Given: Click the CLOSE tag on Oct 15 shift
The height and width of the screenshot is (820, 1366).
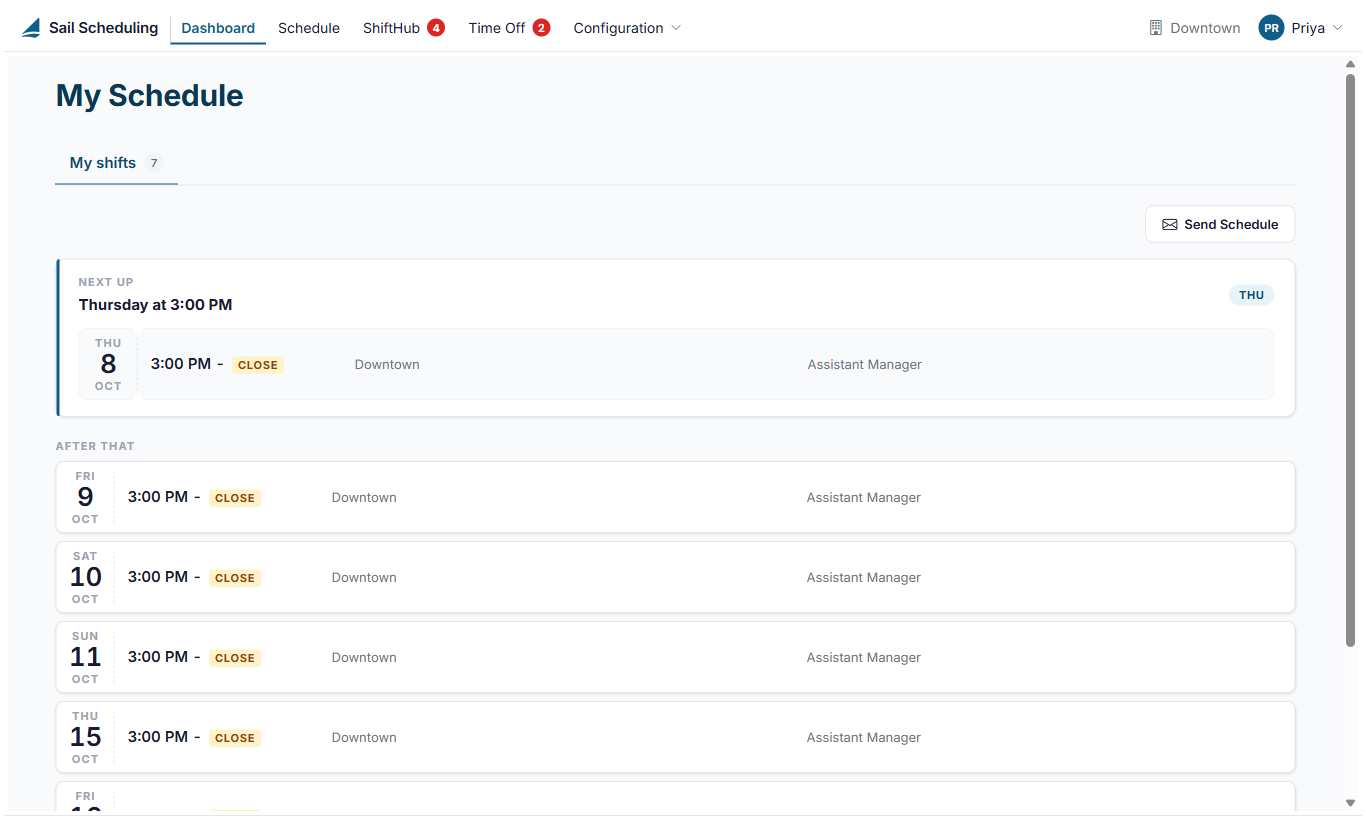Looking at the screenshot, I should coord(235,738).
